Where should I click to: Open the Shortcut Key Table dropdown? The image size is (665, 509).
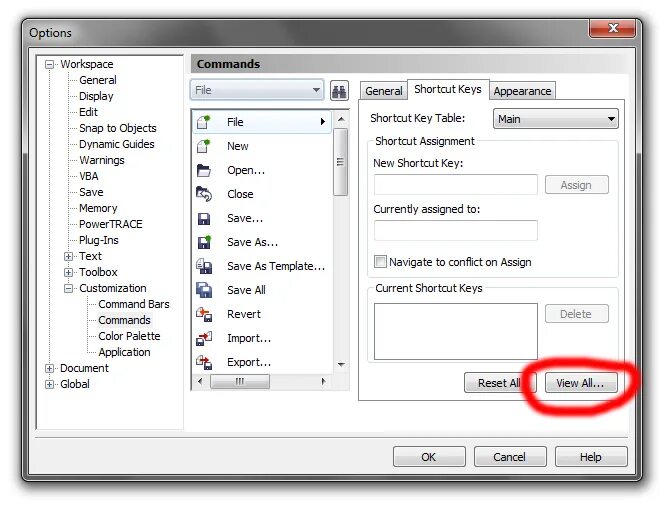click(x=556, y=119)
